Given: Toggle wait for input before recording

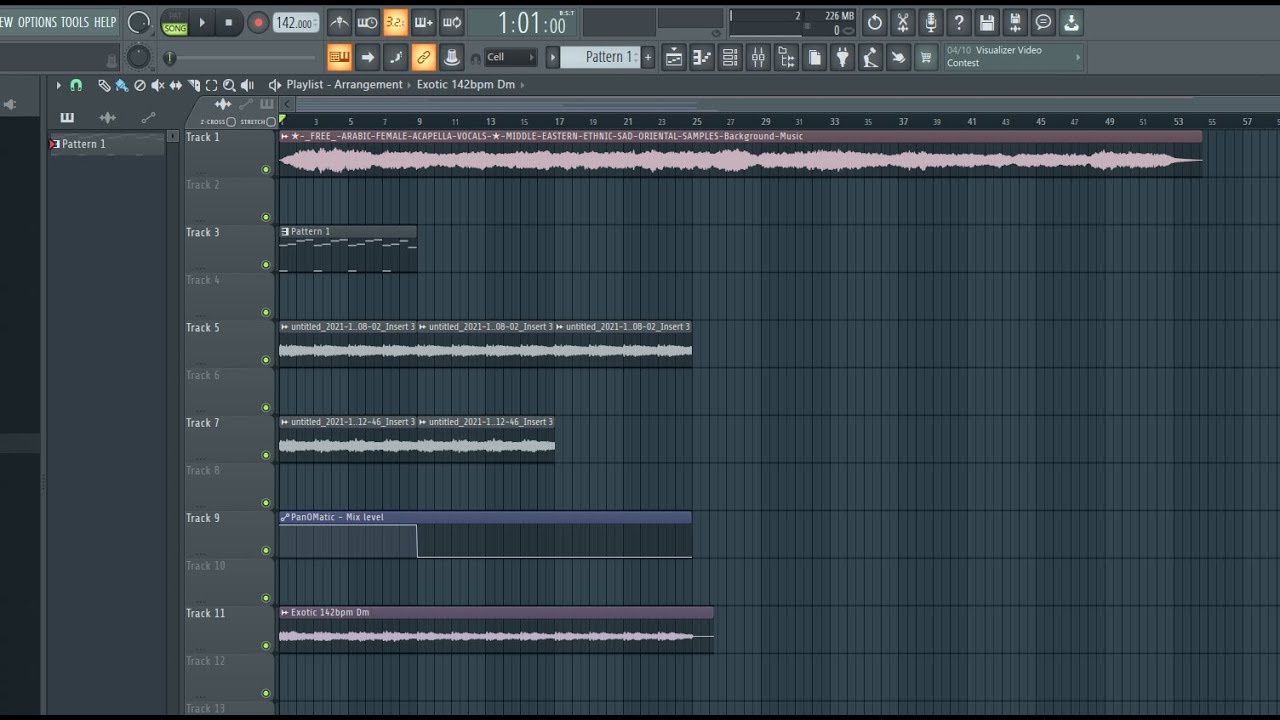Looking at the screenshot, I should [367, 22].
